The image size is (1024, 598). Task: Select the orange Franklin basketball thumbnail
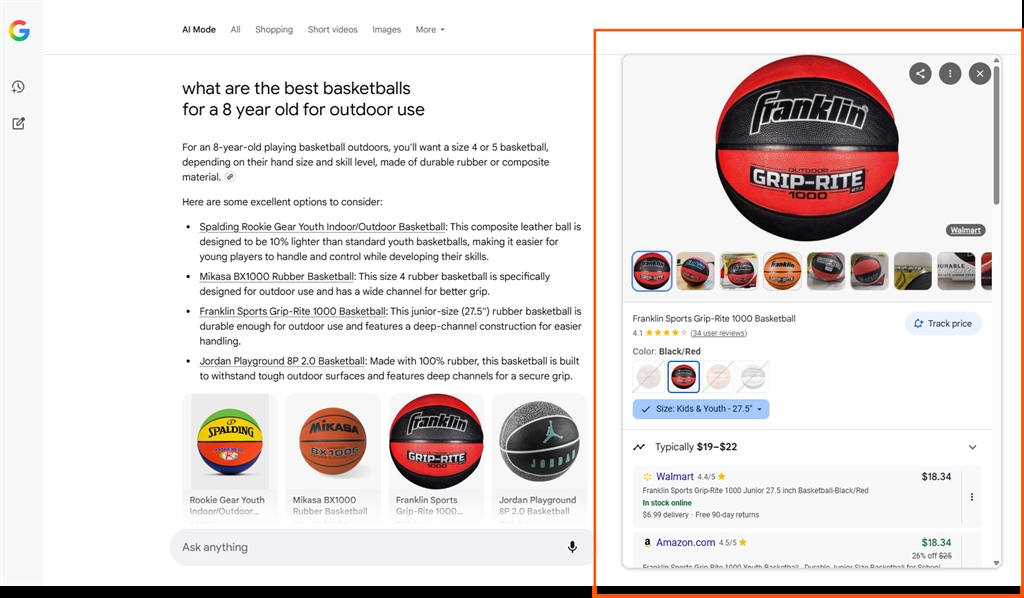[x=782, y=271]
